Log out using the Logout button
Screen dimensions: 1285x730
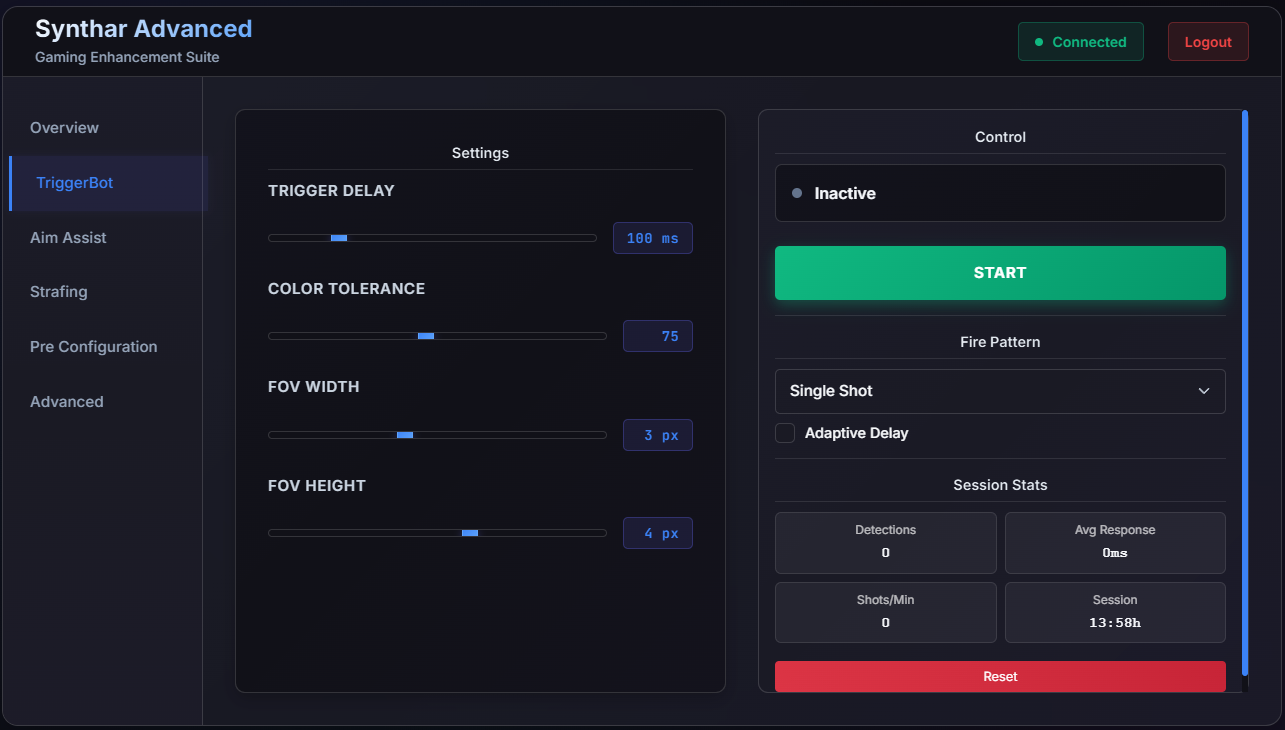(1207, 41)
